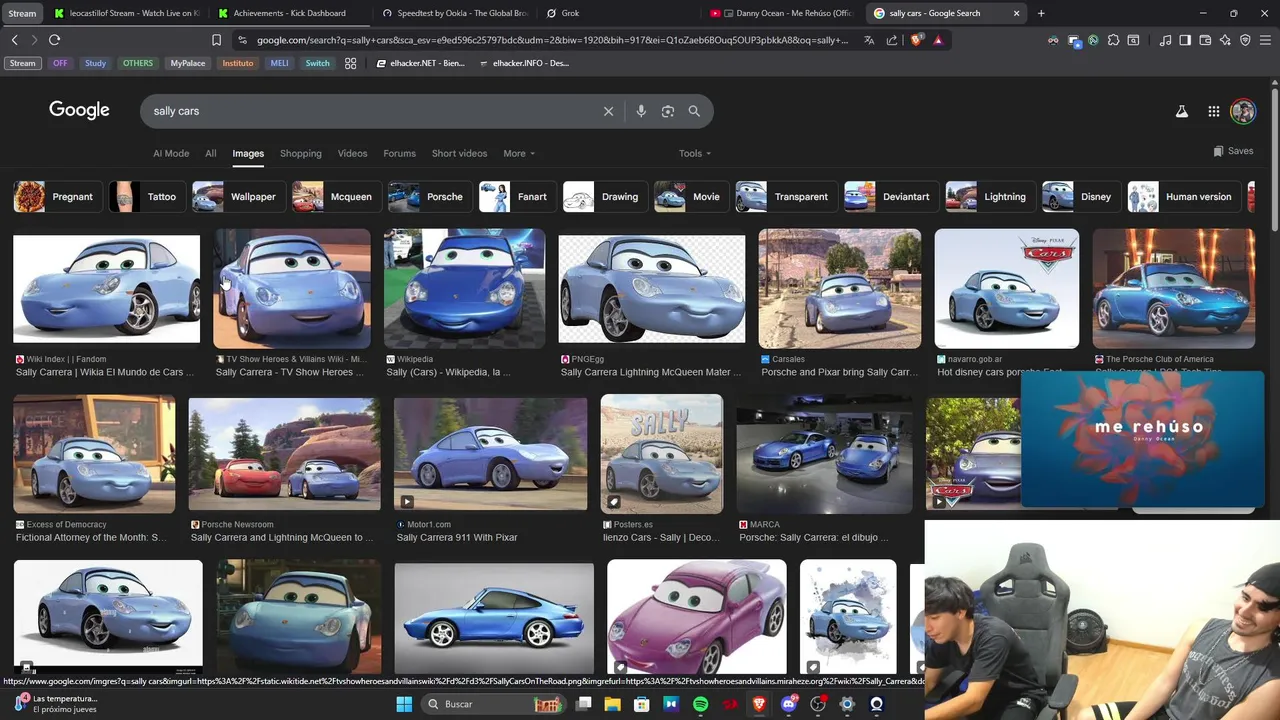
Task: Open the translate page icon in address bar
Action: (x=869, y=40)
